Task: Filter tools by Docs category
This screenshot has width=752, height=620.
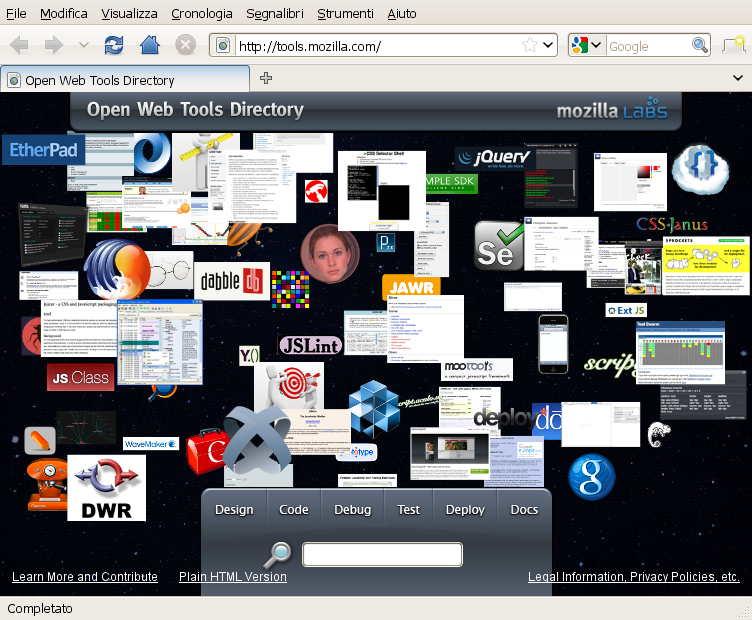Action: tap(524, 509)
